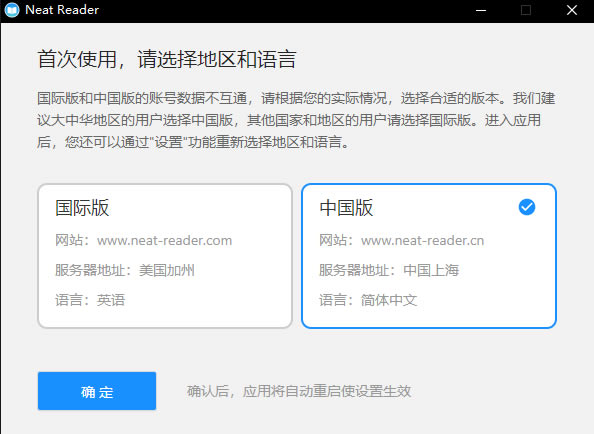594x434 pixels.
Task: Click the Neat Reader app logo icon
Action: click(12, 10)
